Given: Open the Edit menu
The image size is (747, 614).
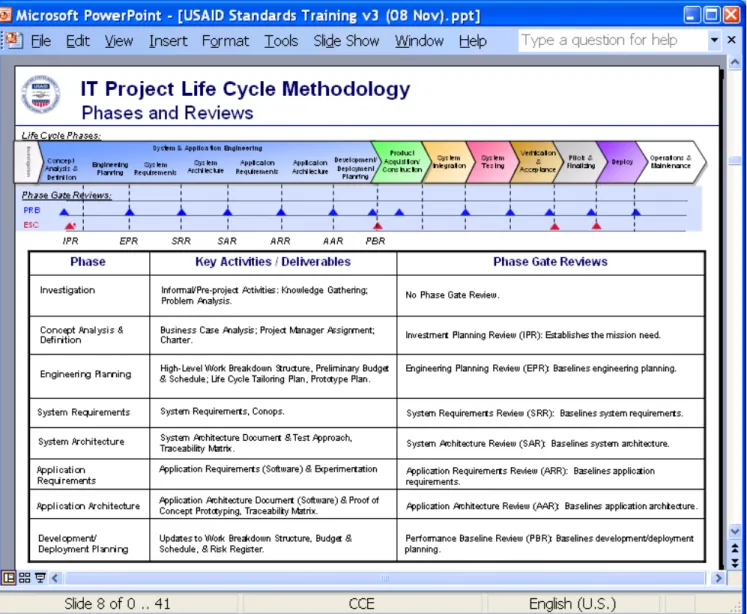Looking at the screenshot, I should coord(77,41).
